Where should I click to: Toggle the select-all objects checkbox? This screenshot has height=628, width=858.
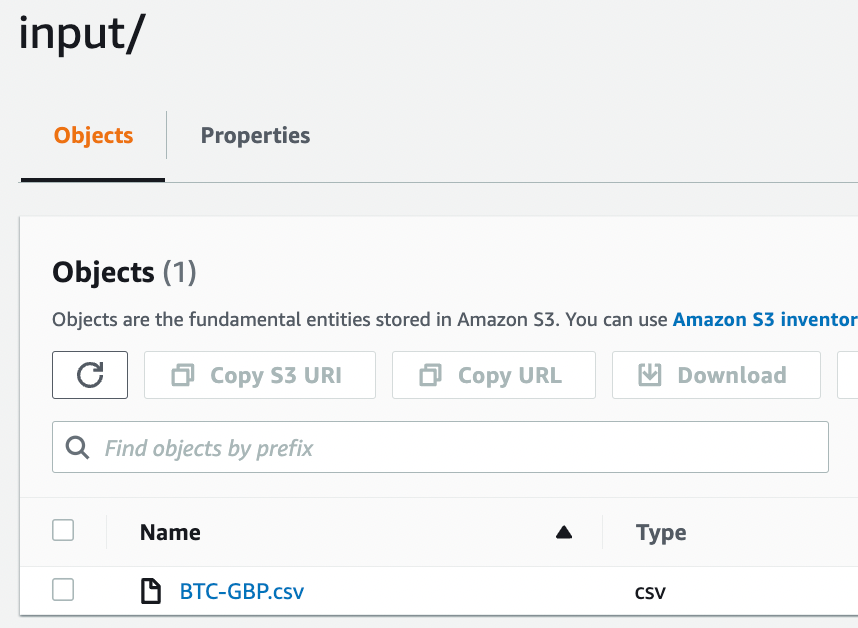(63, 530)
